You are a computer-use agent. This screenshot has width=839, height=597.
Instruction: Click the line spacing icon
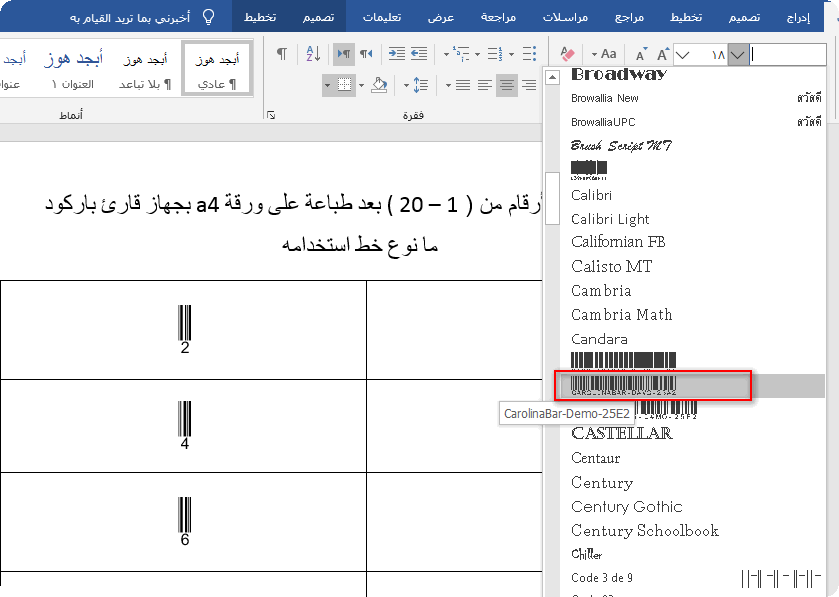(x=421, y=85)
